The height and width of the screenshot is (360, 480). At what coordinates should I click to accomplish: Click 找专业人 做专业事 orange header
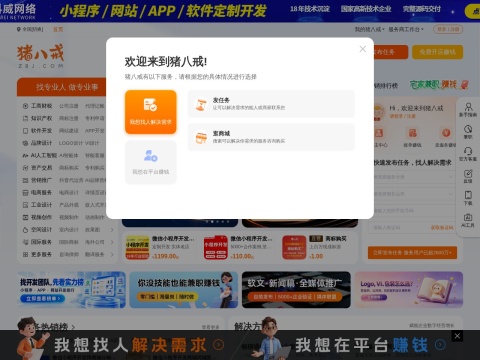(67, 87)
